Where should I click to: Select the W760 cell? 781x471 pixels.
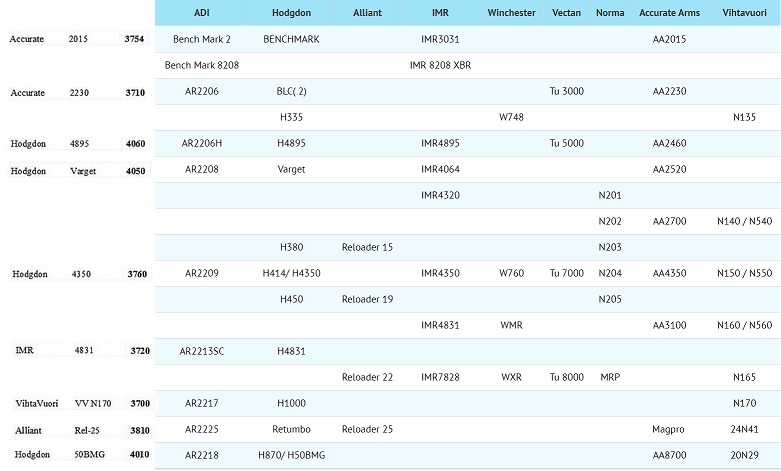coord(512,273)
